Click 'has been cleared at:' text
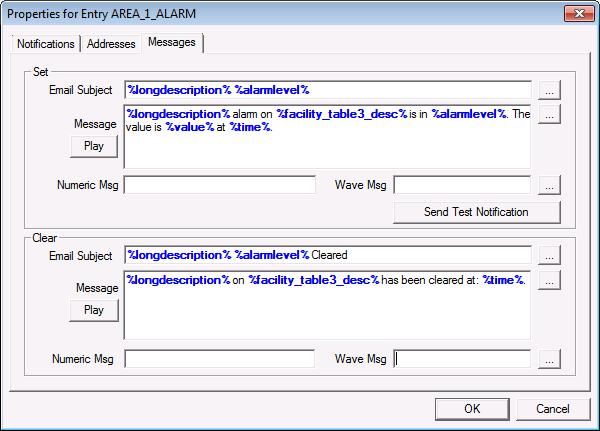Screen dimensions: 600x431 (430, 280)
